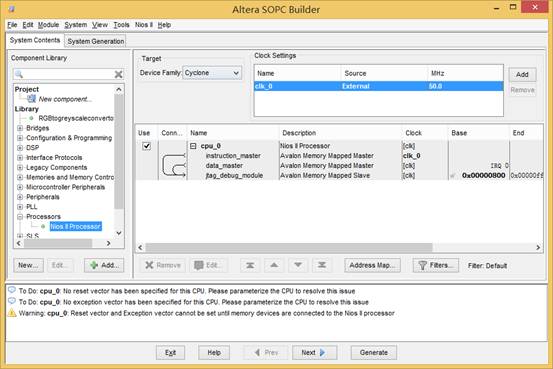This screenshot has width=553, height=369.
Task: Clear the component search with X icon
Action: tap(118, 74)
